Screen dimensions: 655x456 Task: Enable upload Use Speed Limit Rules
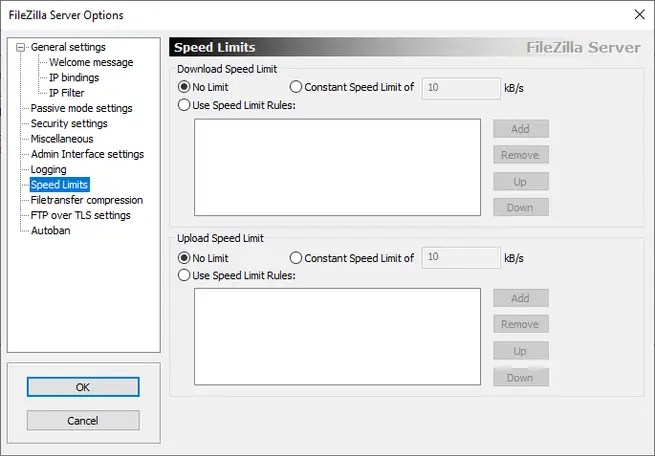click(x=183, y=275)
